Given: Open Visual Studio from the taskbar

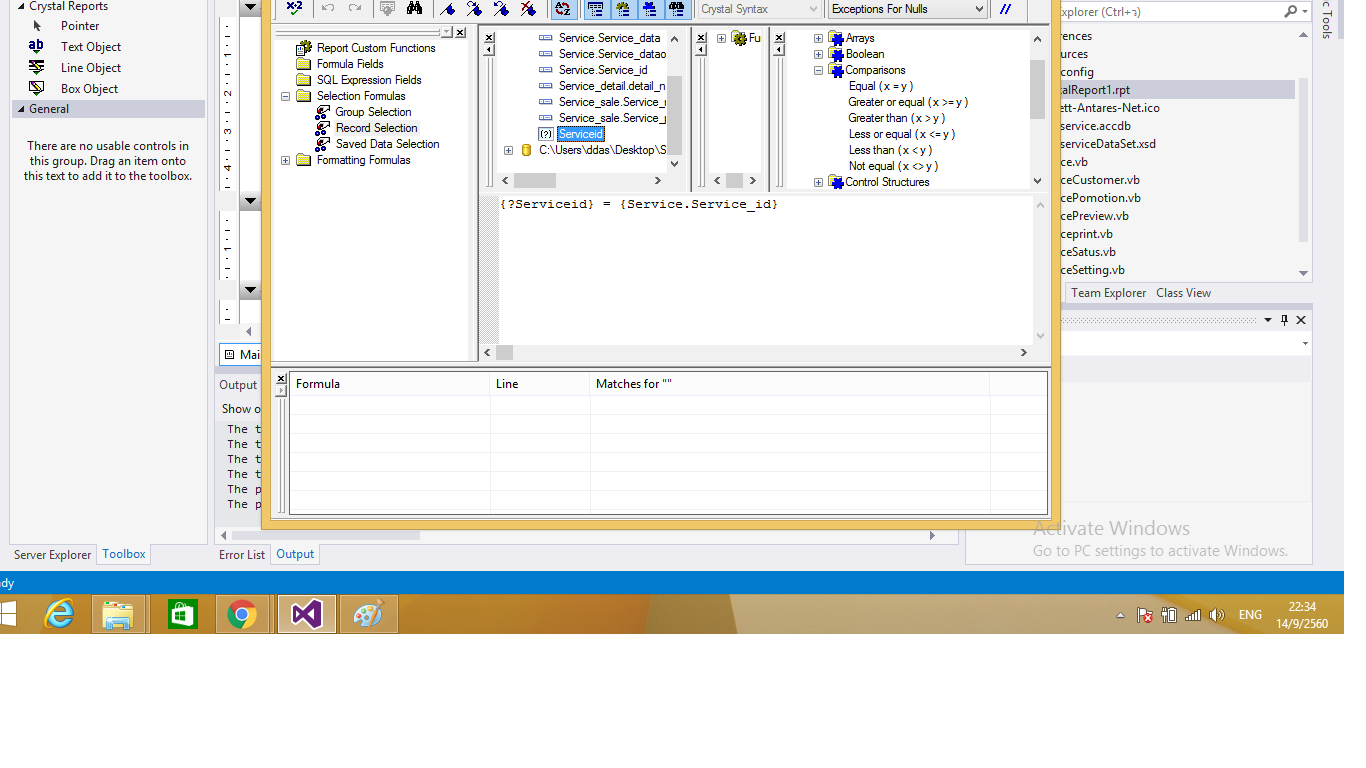Looking at the screenshot, I should [306, 614].
